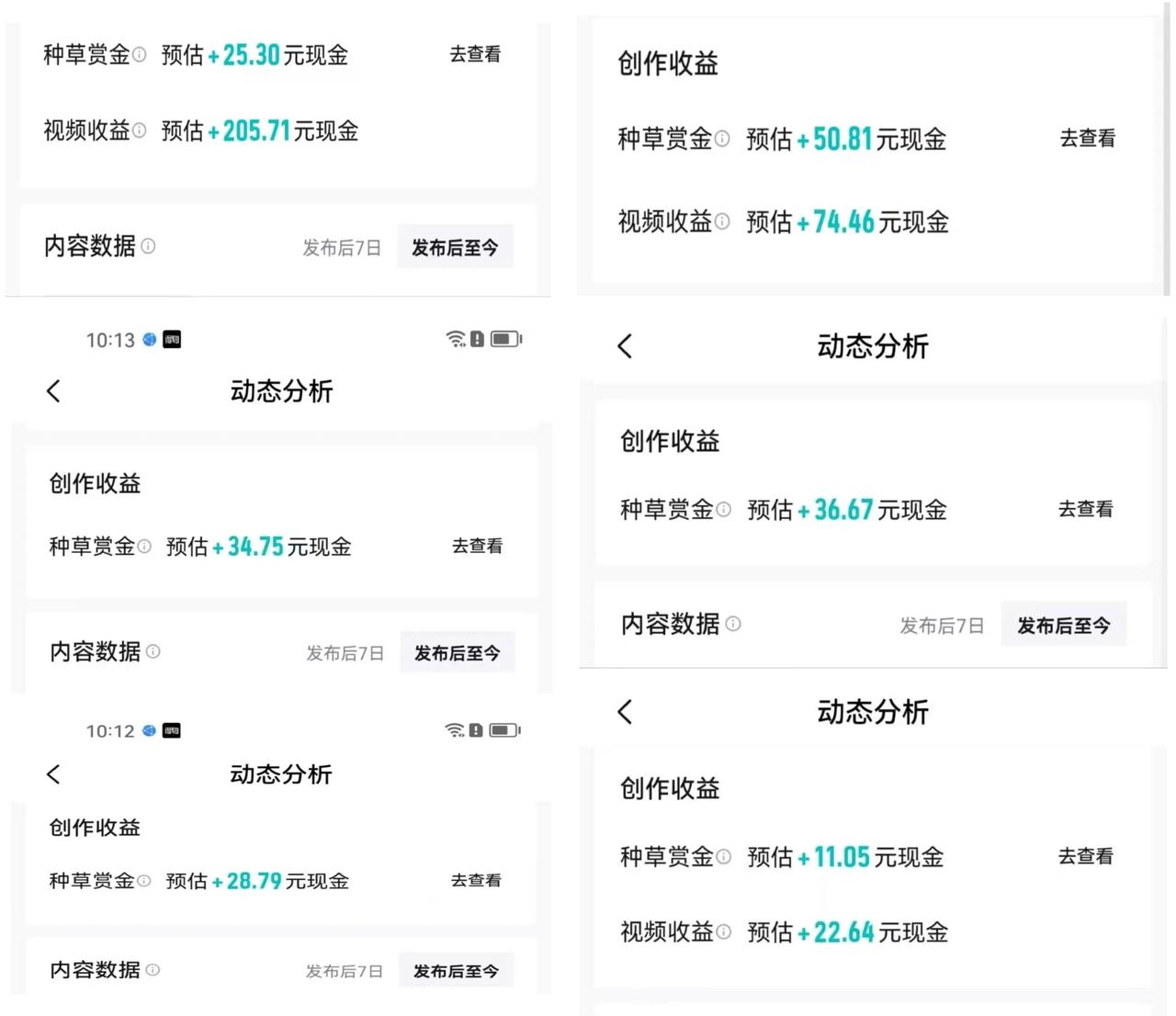Image resolution: width=1176 pixels, height=1016 pixels.
Task: Tap info icon beside 种草赏金 with 50.81 amount
Action: (722, 139)
